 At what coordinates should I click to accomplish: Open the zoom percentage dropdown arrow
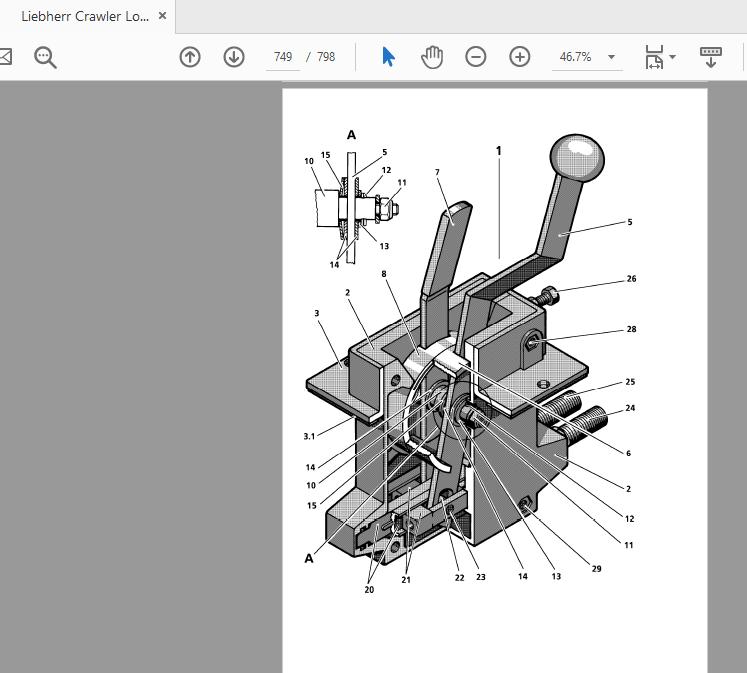click(611, 57)
